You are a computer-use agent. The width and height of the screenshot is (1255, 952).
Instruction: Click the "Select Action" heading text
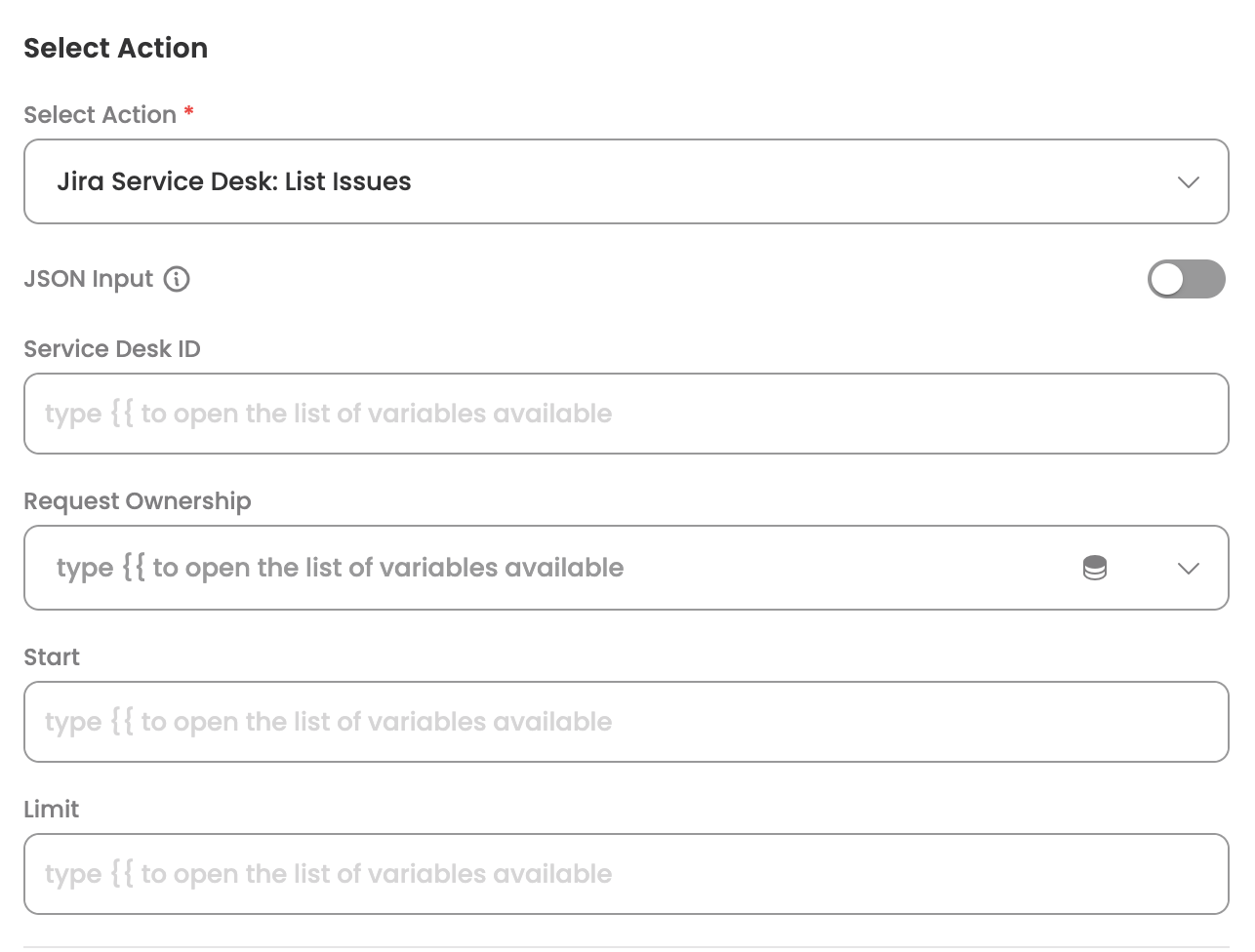[115, 48]
